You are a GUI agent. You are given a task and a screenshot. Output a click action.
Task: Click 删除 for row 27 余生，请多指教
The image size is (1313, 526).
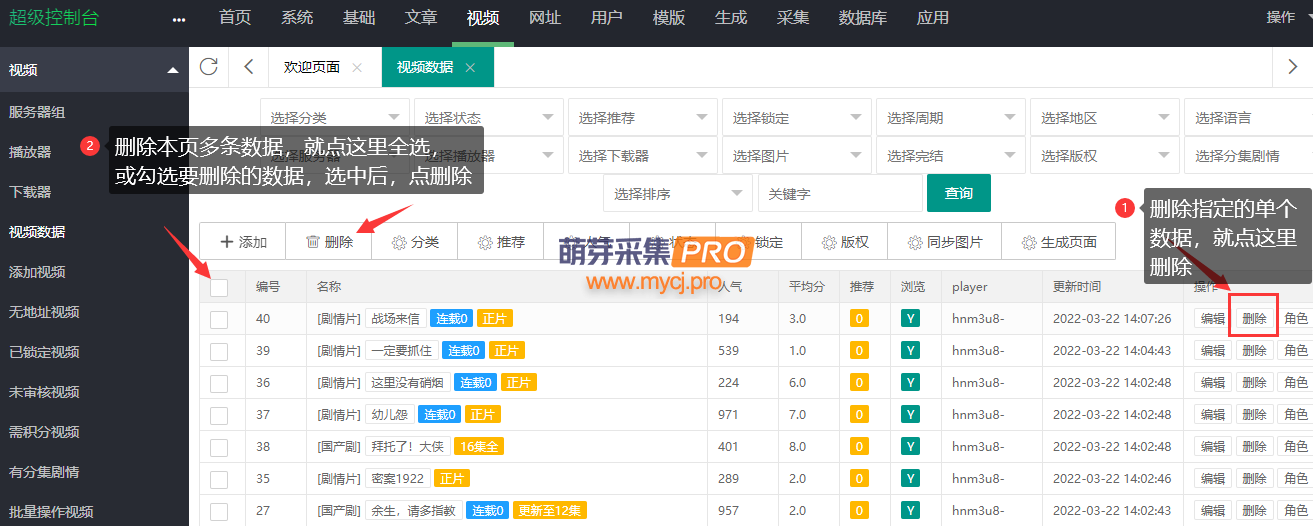coord(1255,511)
